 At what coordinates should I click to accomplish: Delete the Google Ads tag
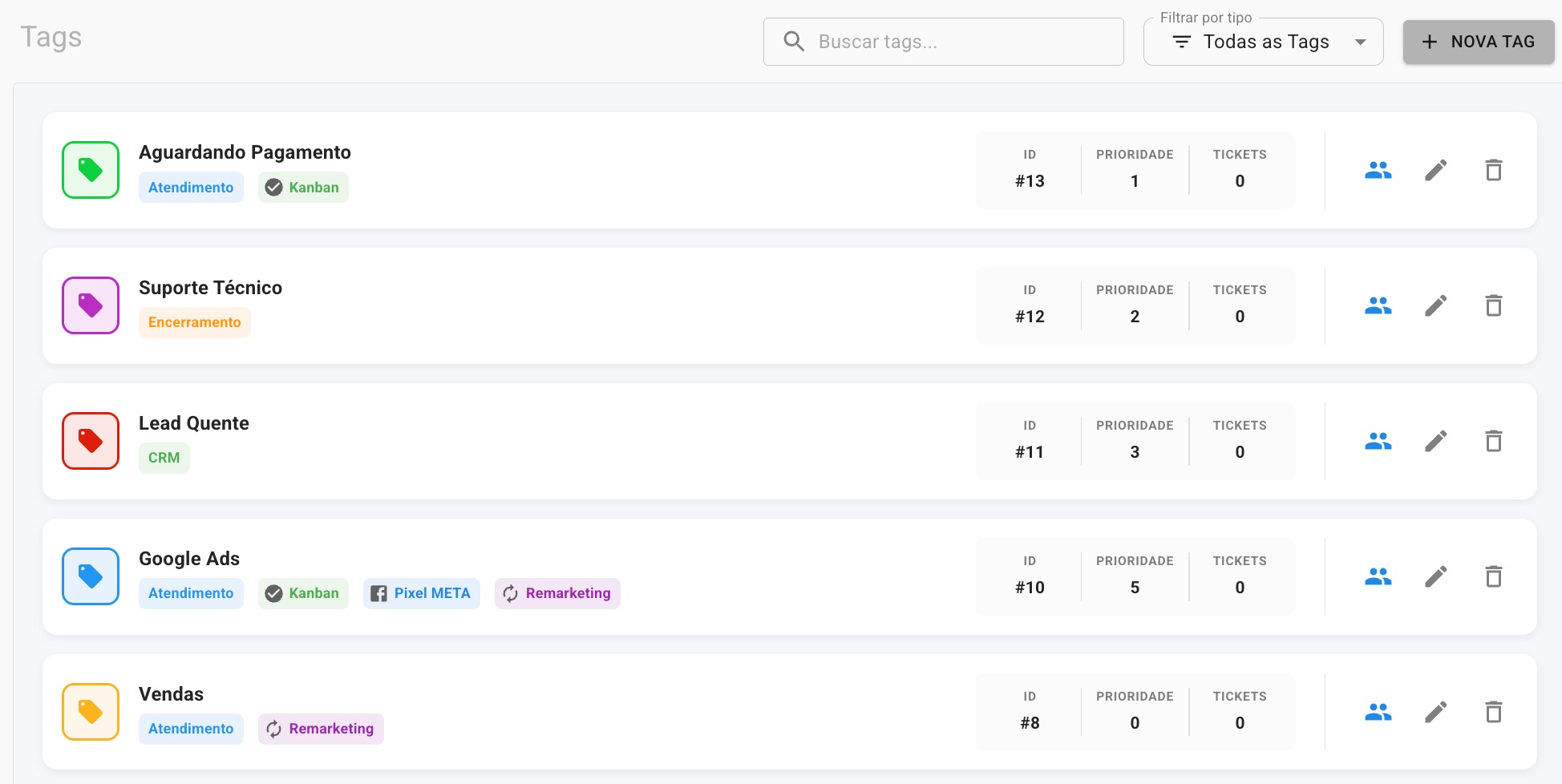1493,576
